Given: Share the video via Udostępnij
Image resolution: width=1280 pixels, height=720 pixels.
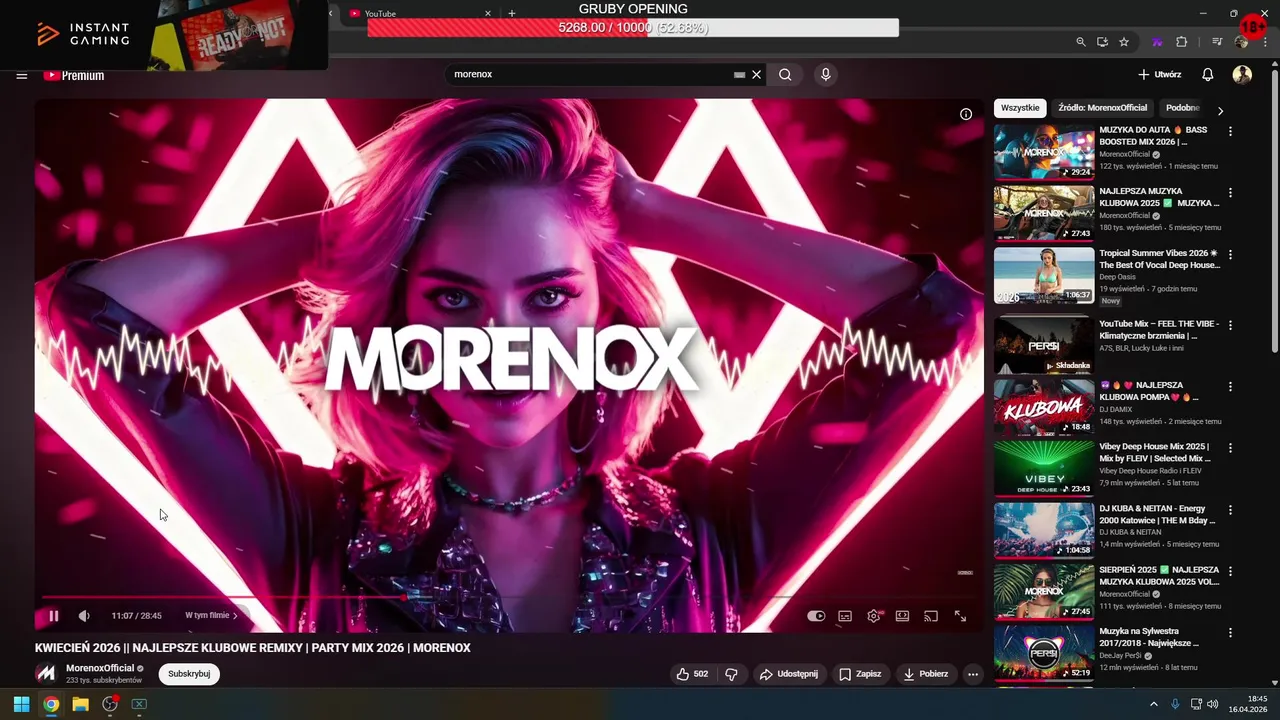Looking at the screenshot, I should click(789, 674).
